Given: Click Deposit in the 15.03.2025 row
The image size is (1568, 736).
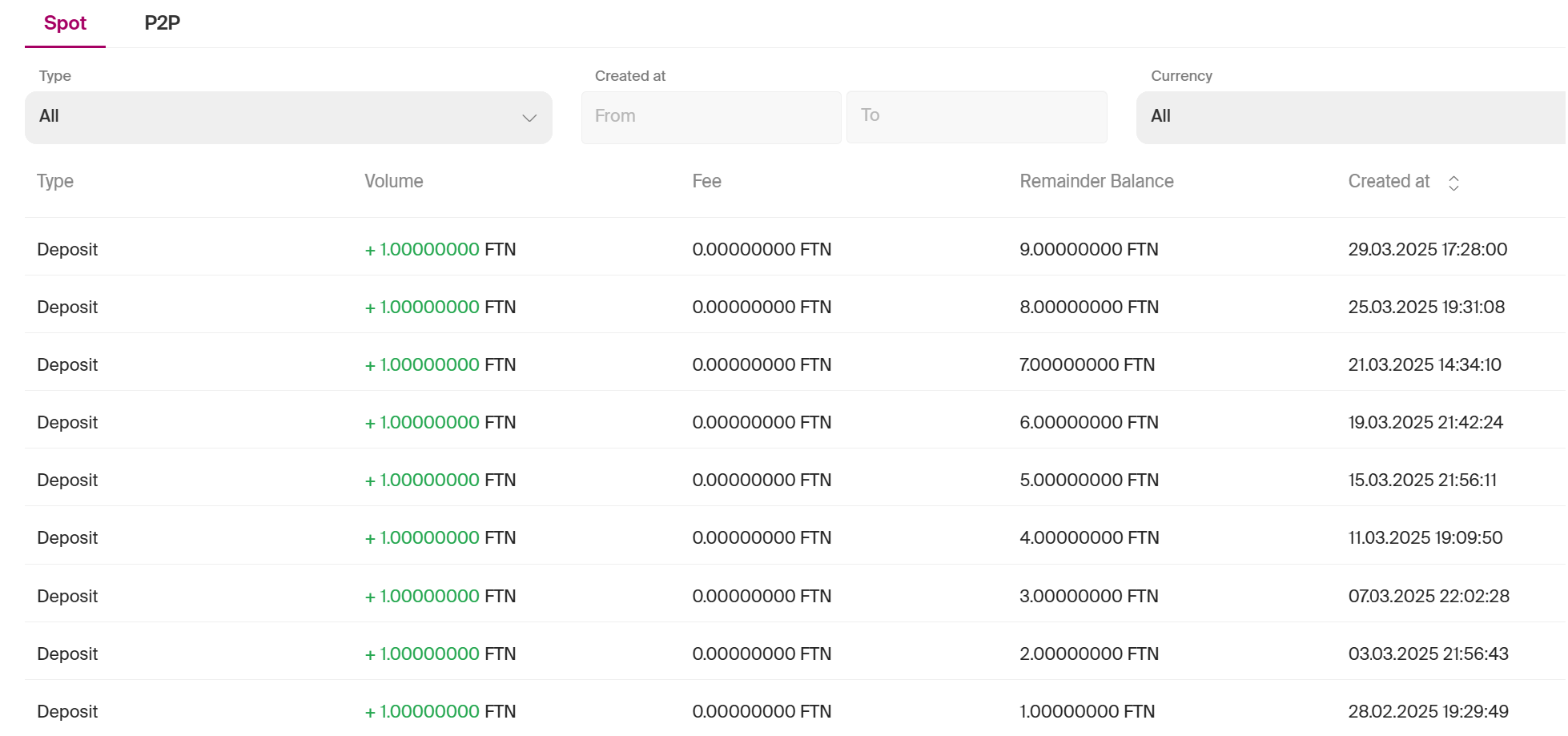Looking at the screenshot, I should pyautogui.click(x=67, y=481).
